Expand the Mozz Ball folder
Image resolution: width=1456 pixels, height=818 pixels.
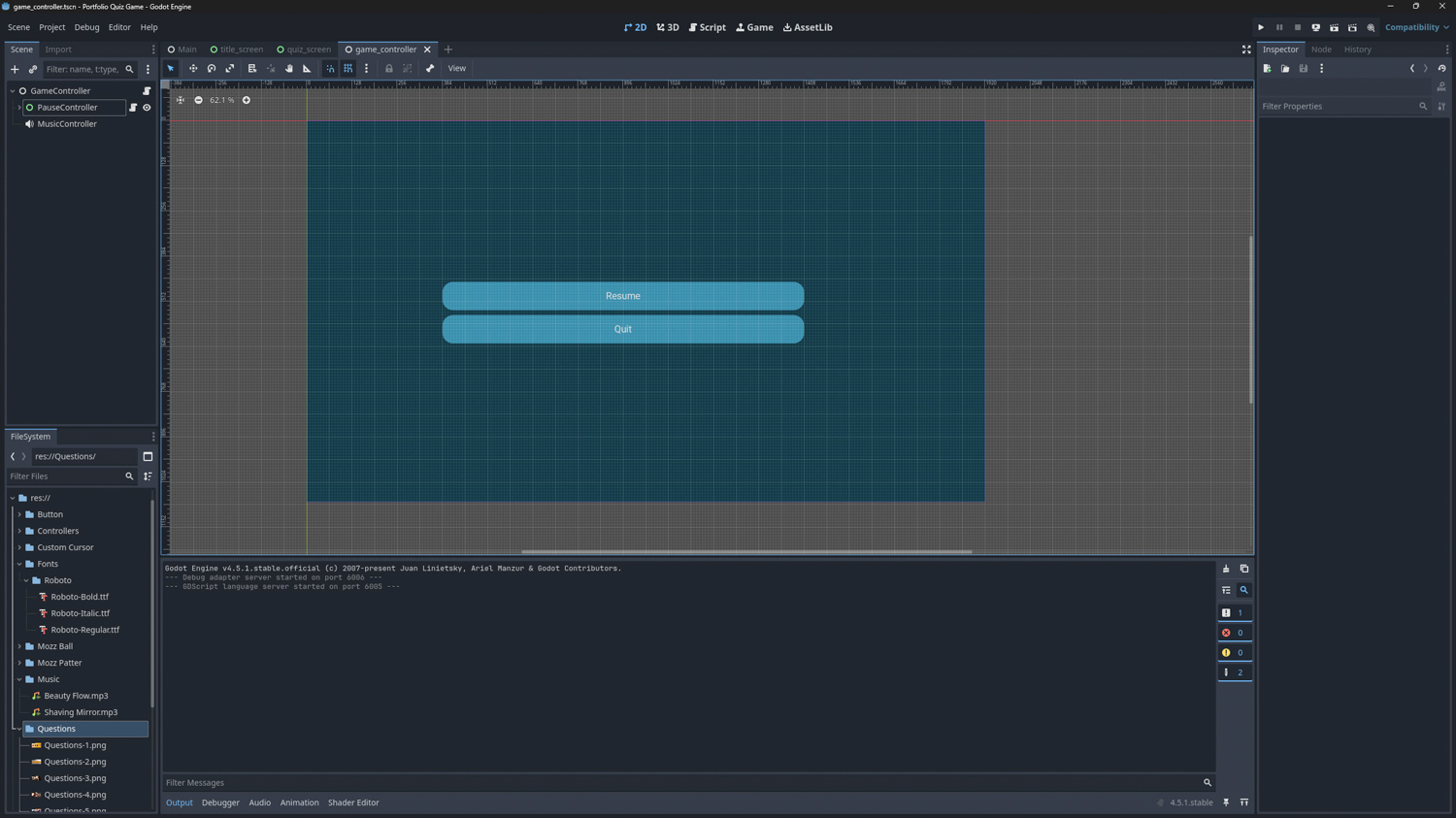19,646
